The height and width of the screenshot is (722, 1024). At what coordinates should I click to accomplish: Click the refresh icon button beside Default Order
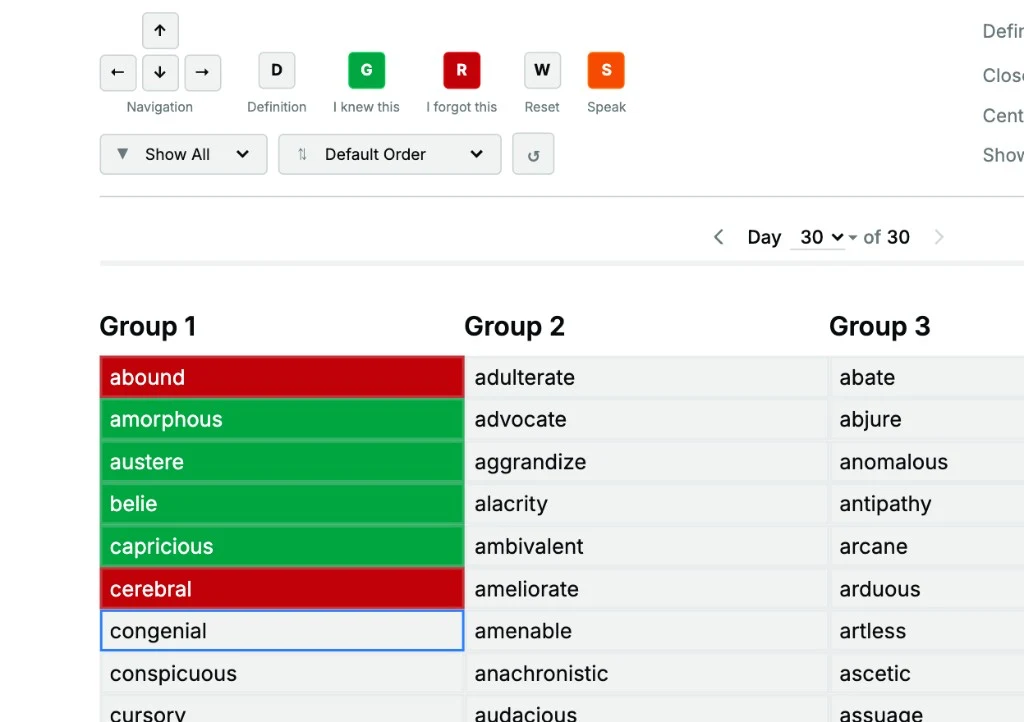pyautogui.click(x=534, y=154)
